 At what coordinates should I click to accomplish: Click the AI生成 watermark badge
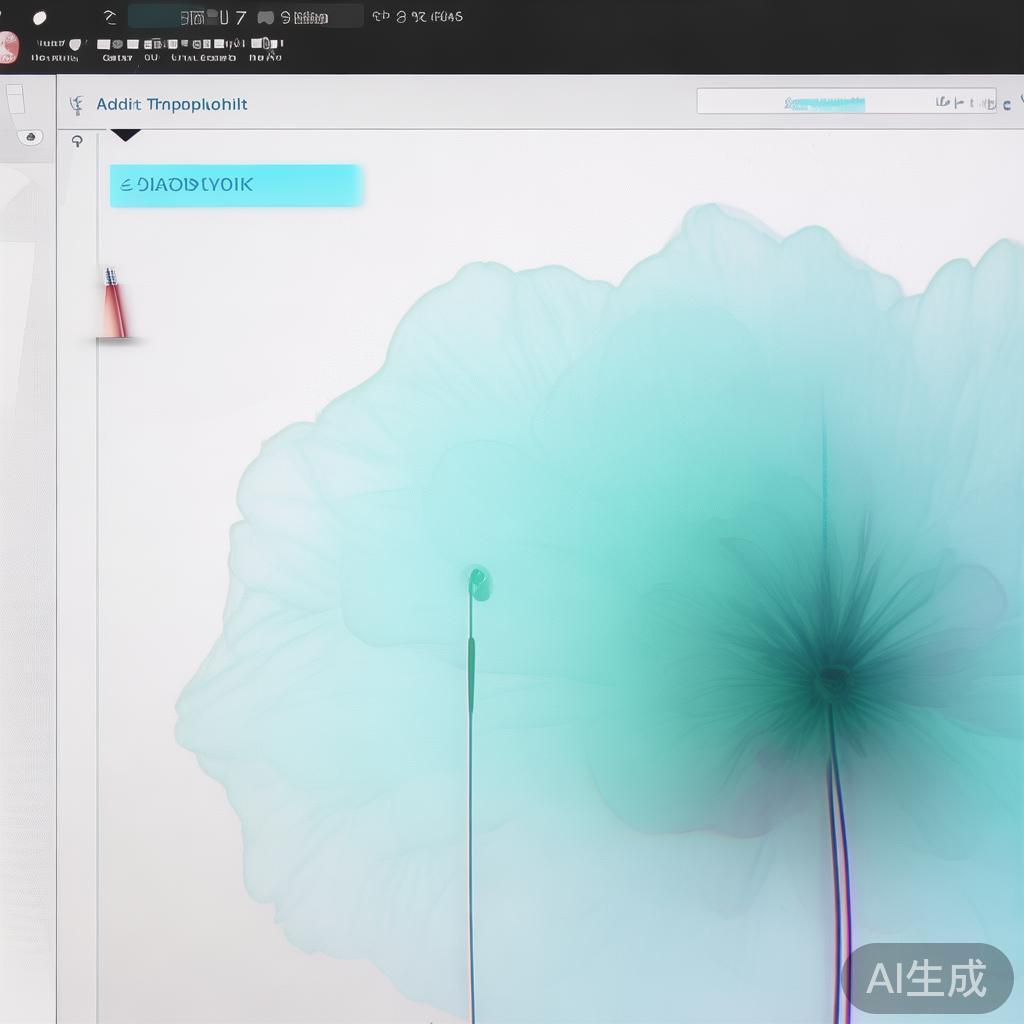tap(927, 978)
